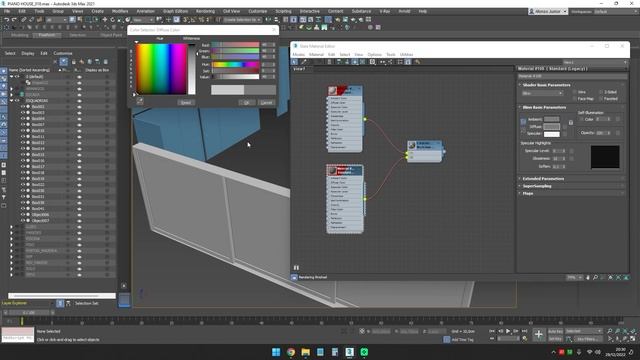
Task: Click the 3ds Max taskbar icon
Action: (x=349, y=352)
